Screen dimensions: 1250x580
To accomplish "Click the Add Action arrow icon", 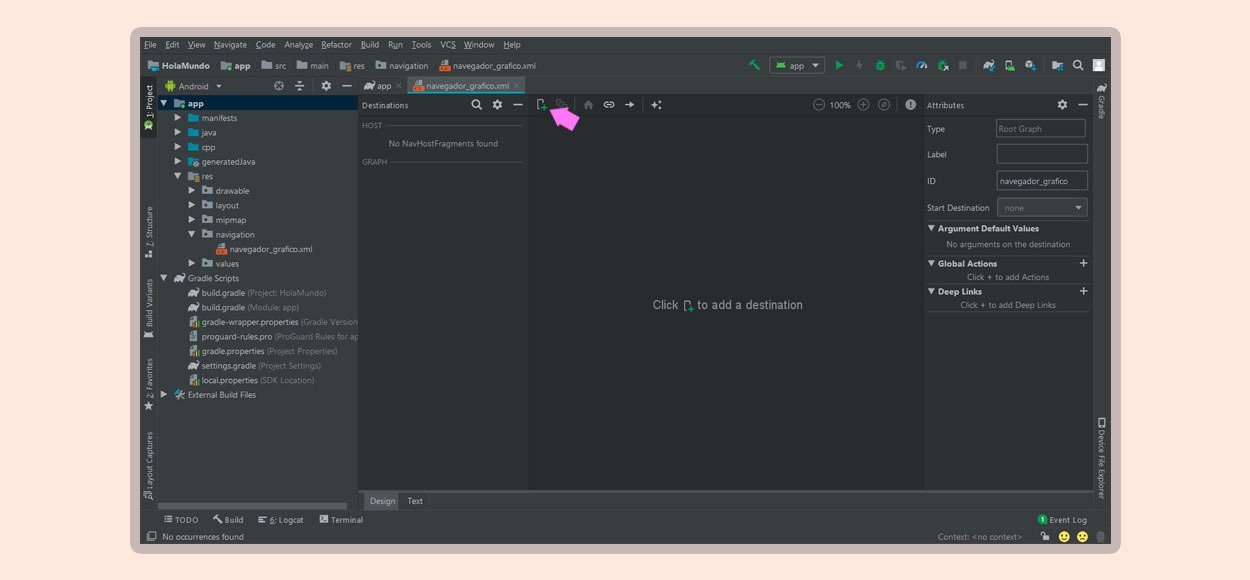I will 630,105.
